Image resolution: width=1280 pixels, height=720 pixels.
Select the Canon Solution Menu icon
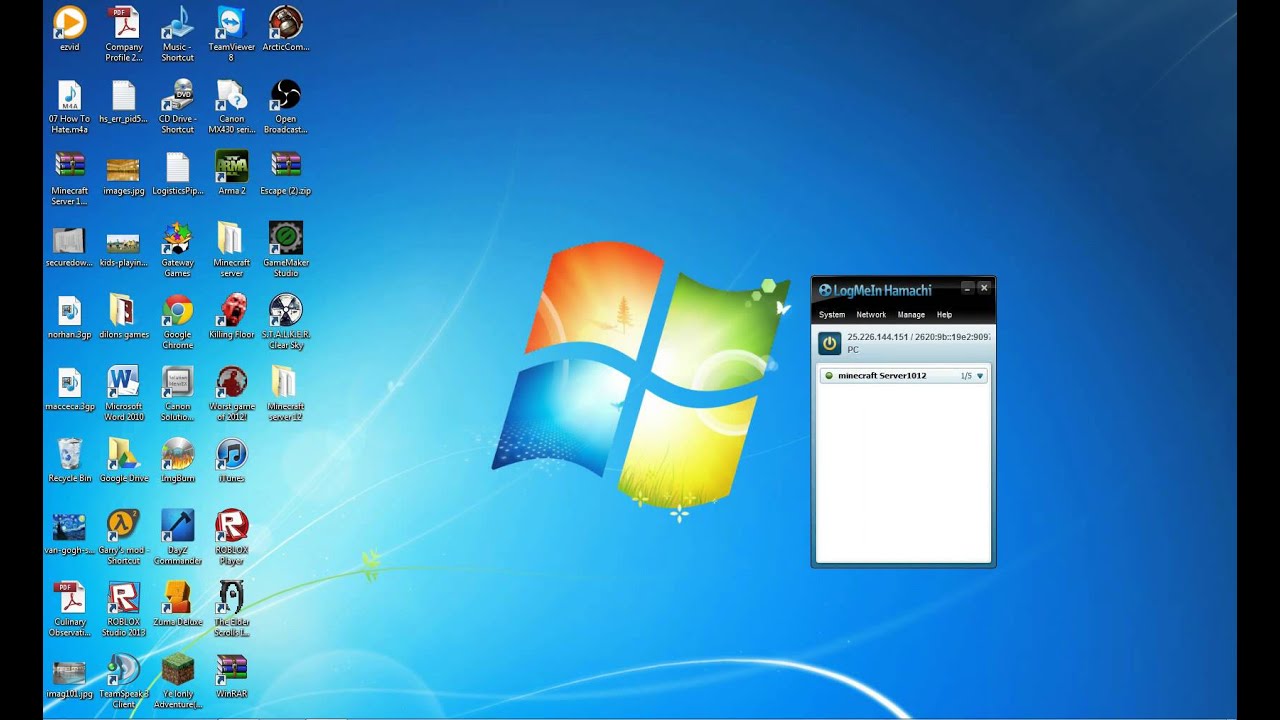click(x=178, y=382)
